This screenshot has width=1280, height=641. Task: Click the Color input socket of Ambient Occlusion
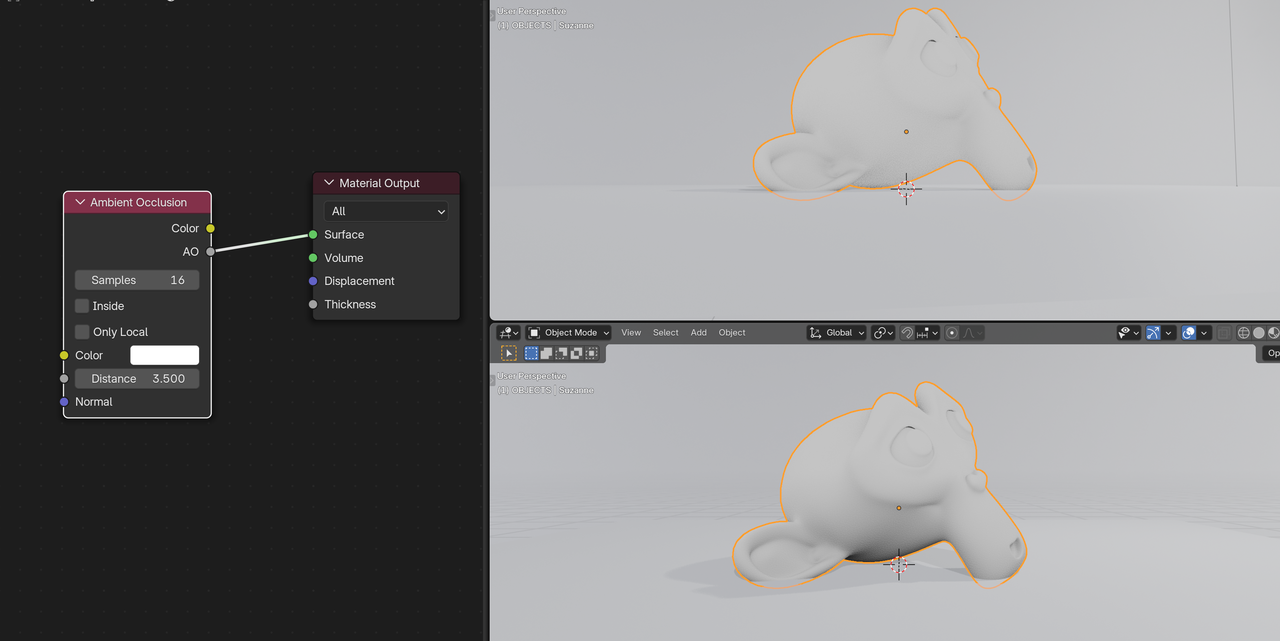point(64,355)
